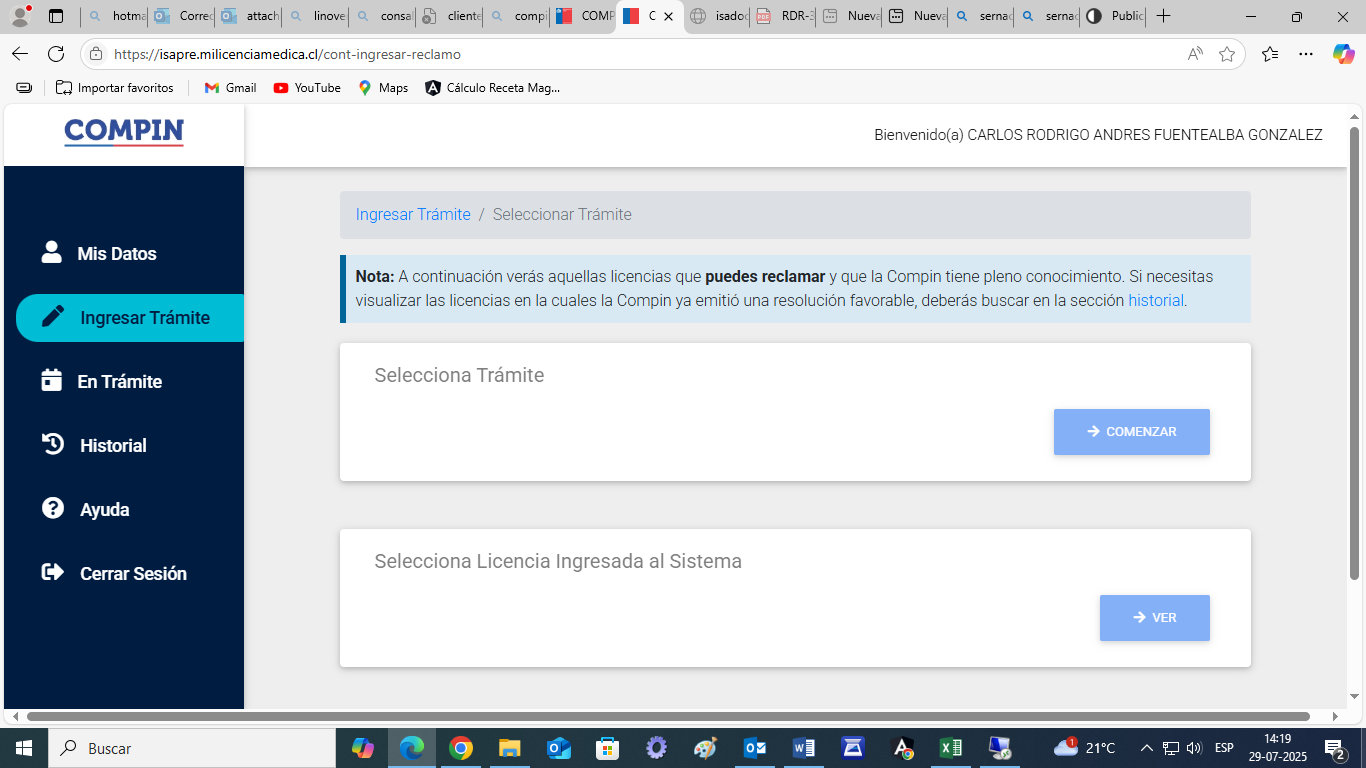This screenshot has height=768, width=1366.
Task: Click the Cerrar Sesión logout icon
Action: pos(50,573)
